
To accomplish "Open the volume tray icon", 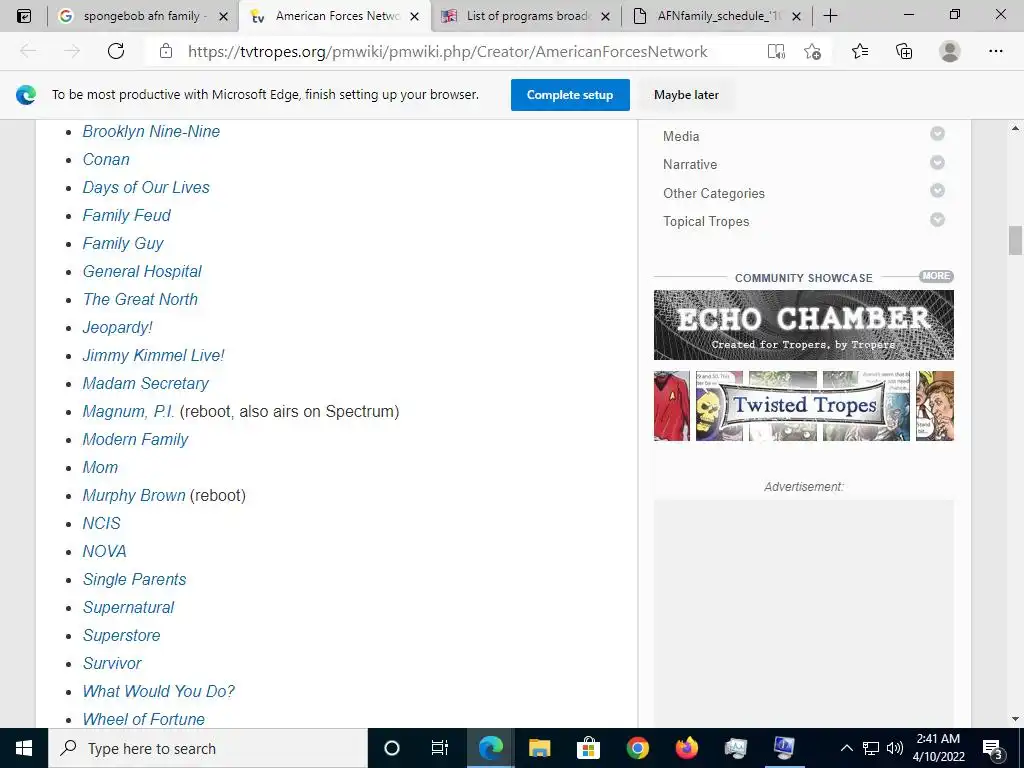I will point(895,748).
